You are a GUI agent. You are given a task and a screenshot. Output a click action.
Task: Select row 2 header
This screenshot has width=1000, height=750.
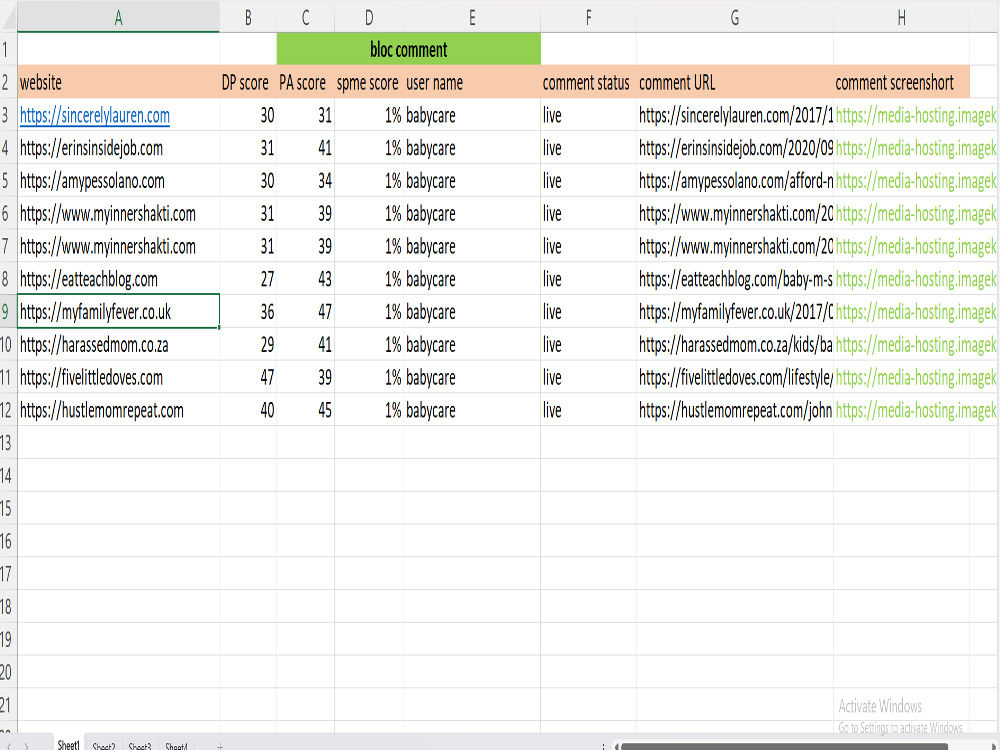[8, 82]
